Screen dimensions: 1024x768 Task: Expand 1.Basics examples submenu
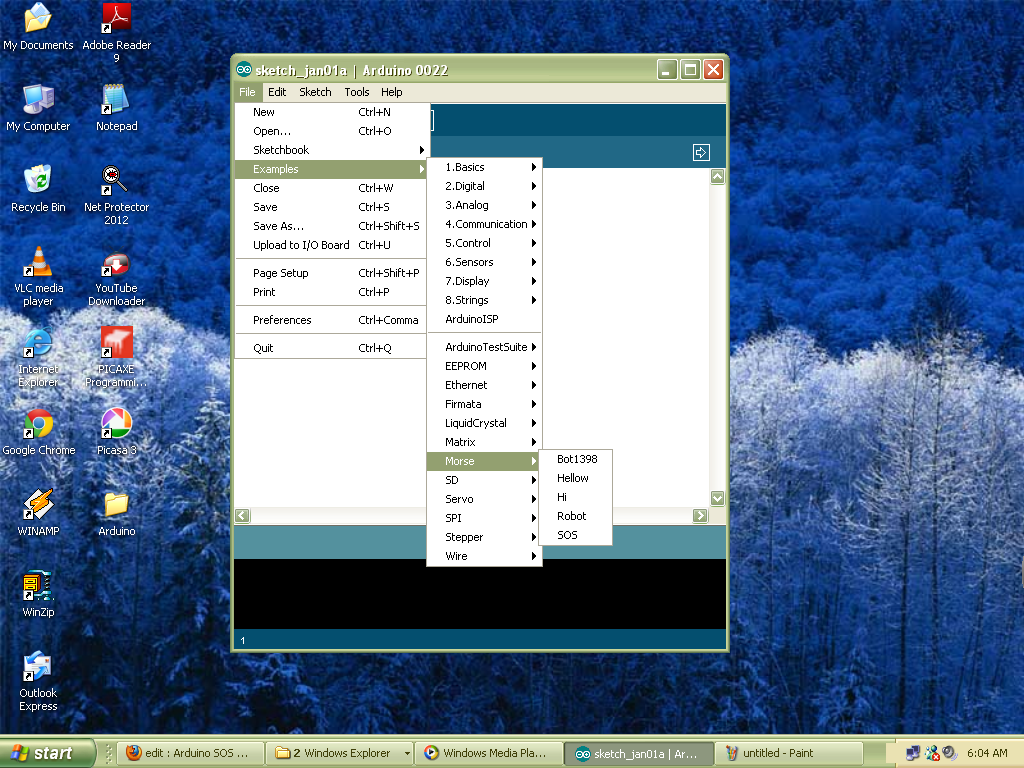click(484, 167)
